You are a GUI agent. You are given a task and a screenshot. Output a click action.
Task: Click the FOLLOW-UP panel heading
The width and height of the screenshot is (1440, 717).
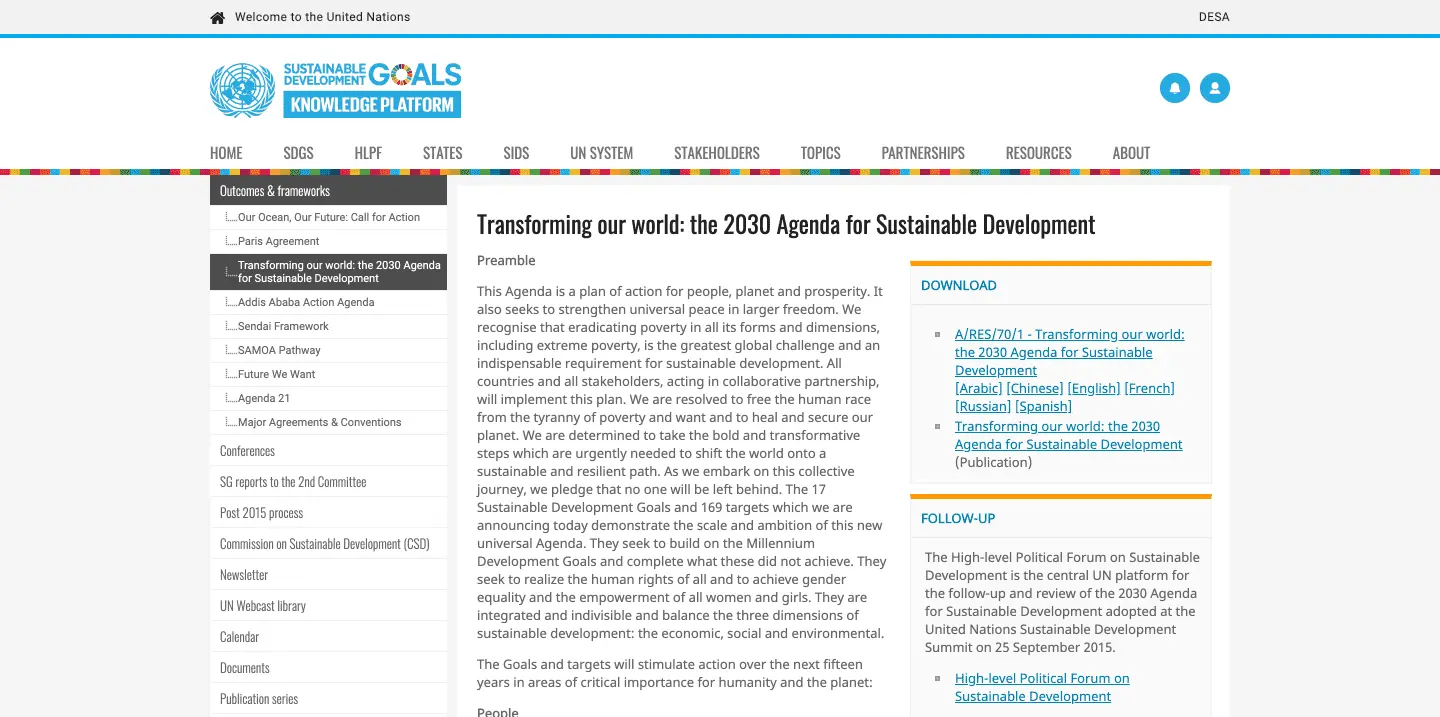point(958,518)
